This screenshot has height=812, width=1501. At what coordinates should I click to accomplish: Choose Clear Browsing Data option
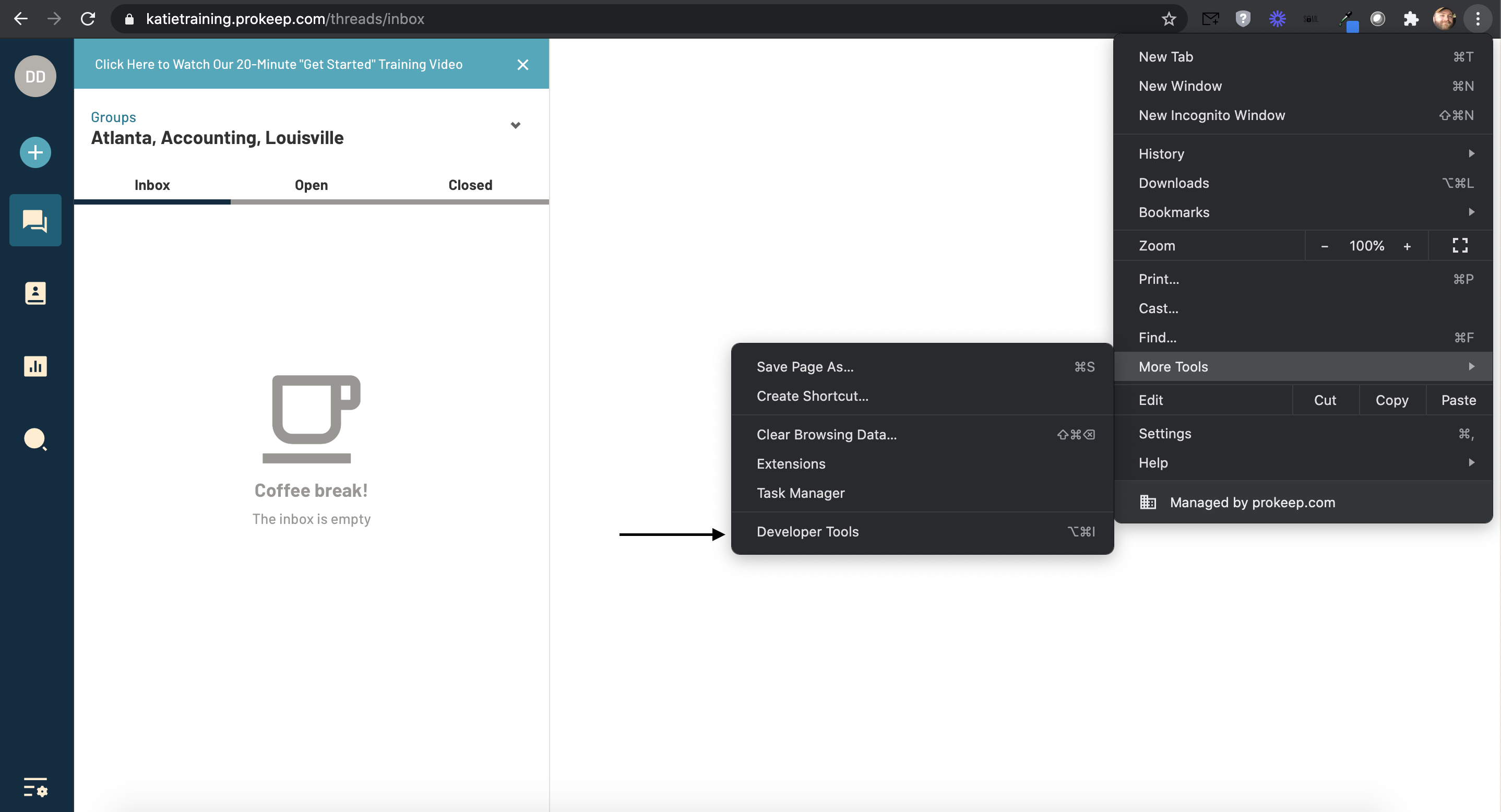826,435
